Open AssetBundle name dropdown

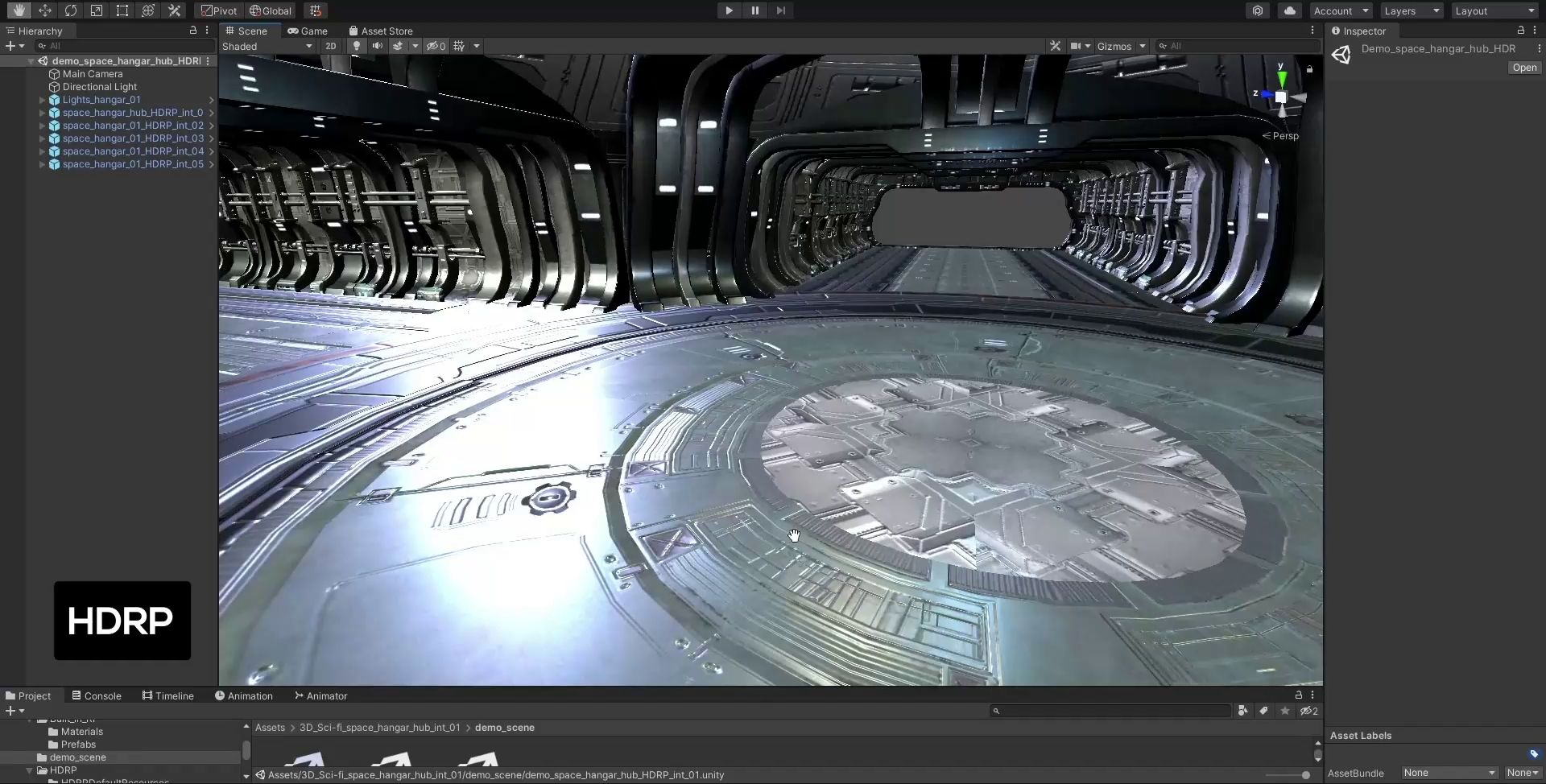[x=1449, y=773]
